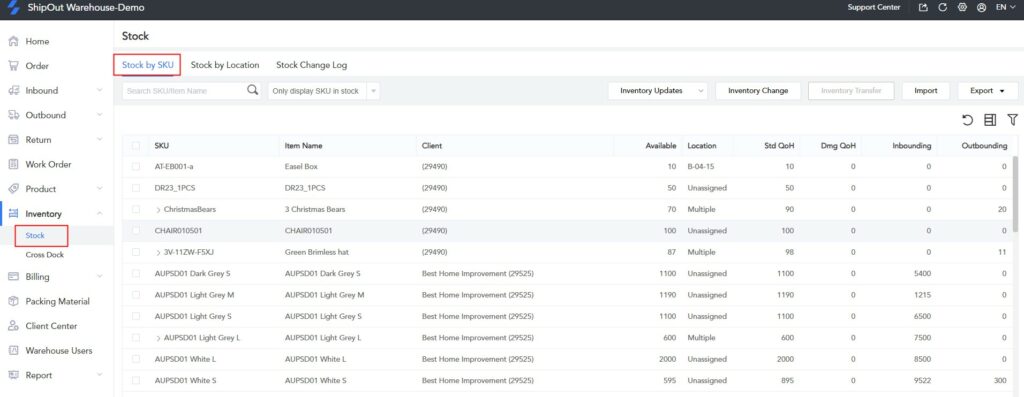The width and height of the screenshot is (1024, 397).
Task: Click the Import button
Action: click(x=926, y=91)
